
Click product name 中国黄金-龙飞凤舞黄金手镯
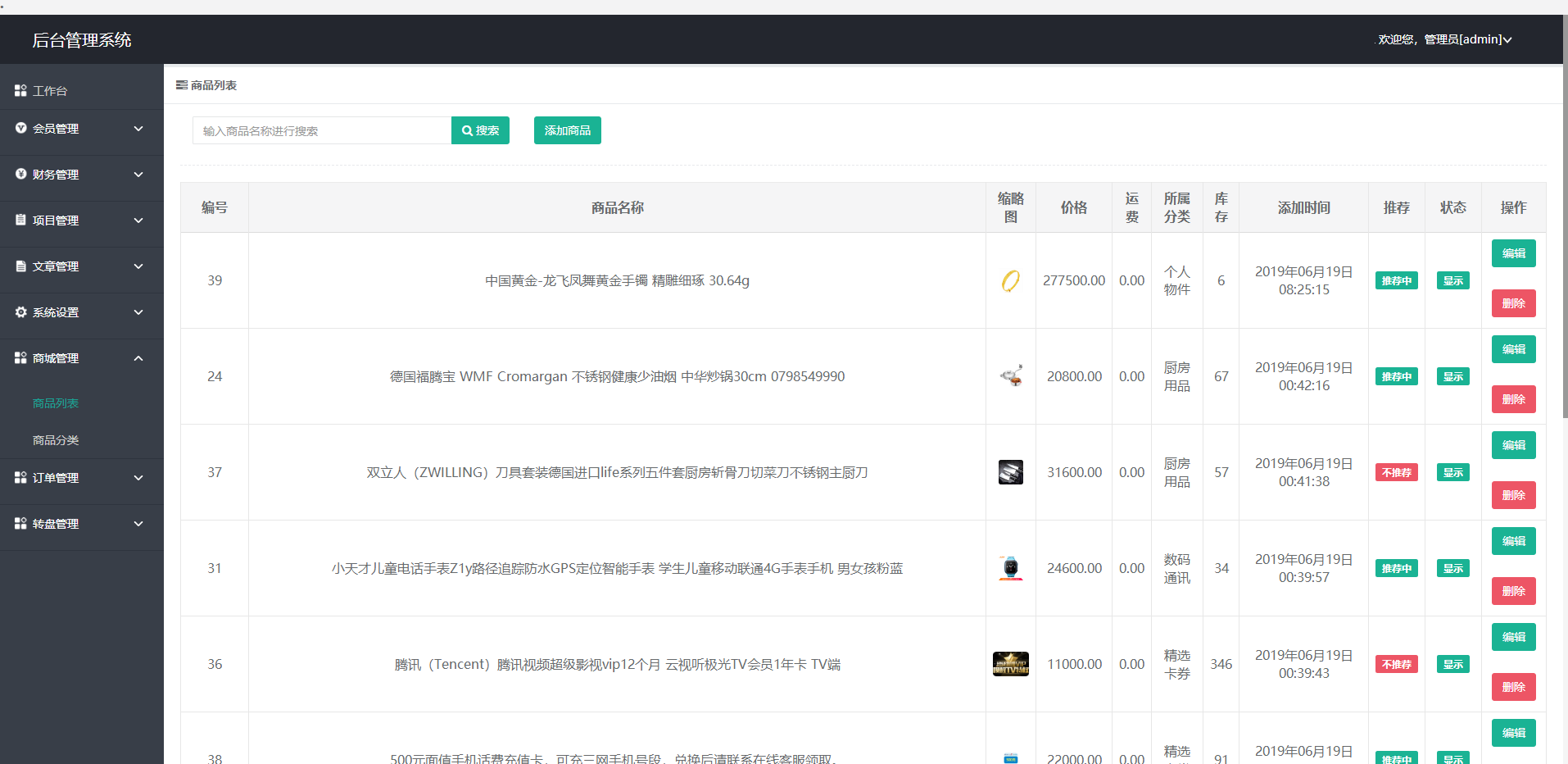pos(617,280)
